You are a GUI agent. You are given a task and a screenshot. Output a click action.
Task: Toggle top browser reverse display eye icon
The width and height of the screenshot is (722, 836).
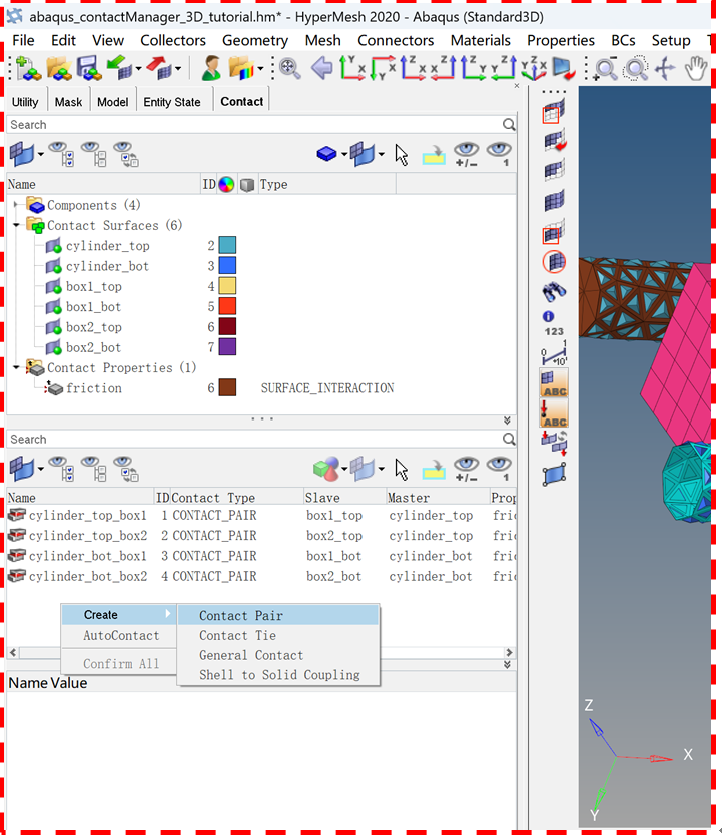click(x=126, y=154)
